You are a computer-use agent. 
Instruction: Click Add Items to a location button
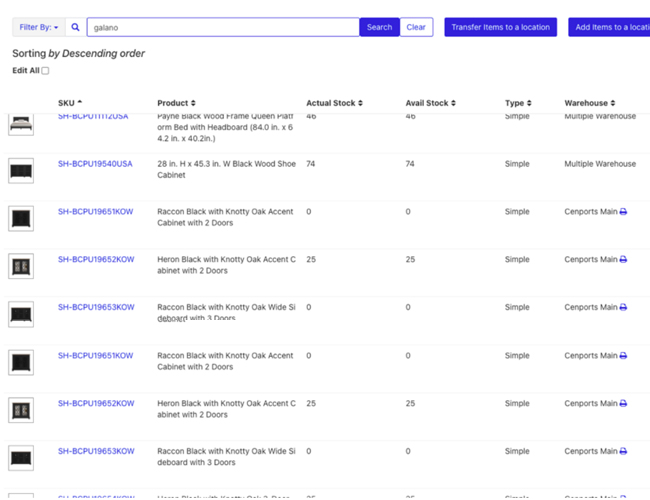[609, 27]
